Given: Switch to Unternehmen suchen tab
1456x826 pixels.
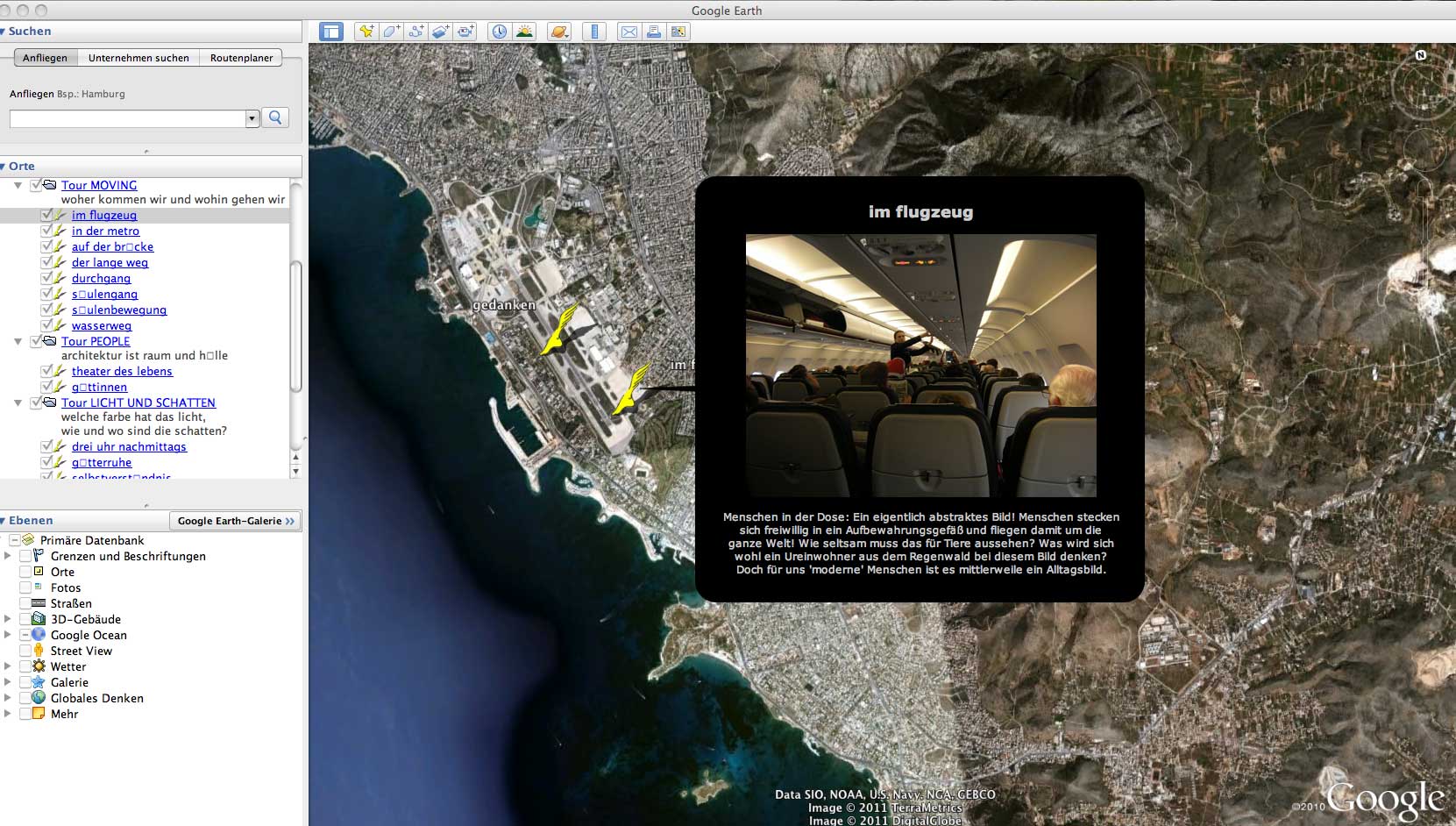Looking at the screenshot, I should tap(138, 58).
